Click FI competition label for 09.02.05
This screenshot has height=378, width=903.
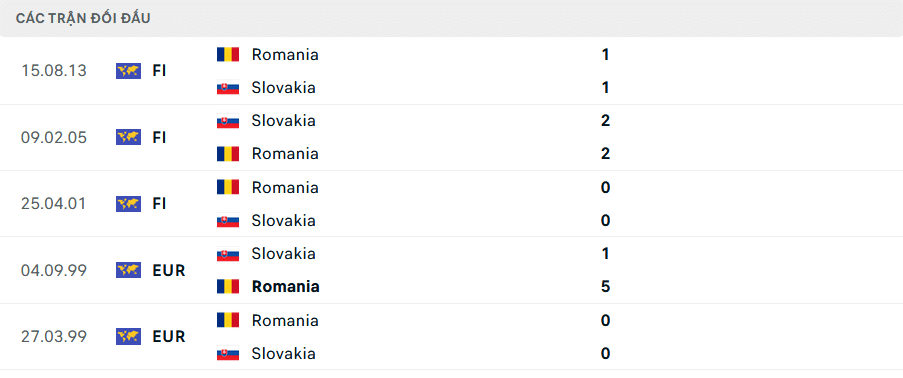click(160, 137)
